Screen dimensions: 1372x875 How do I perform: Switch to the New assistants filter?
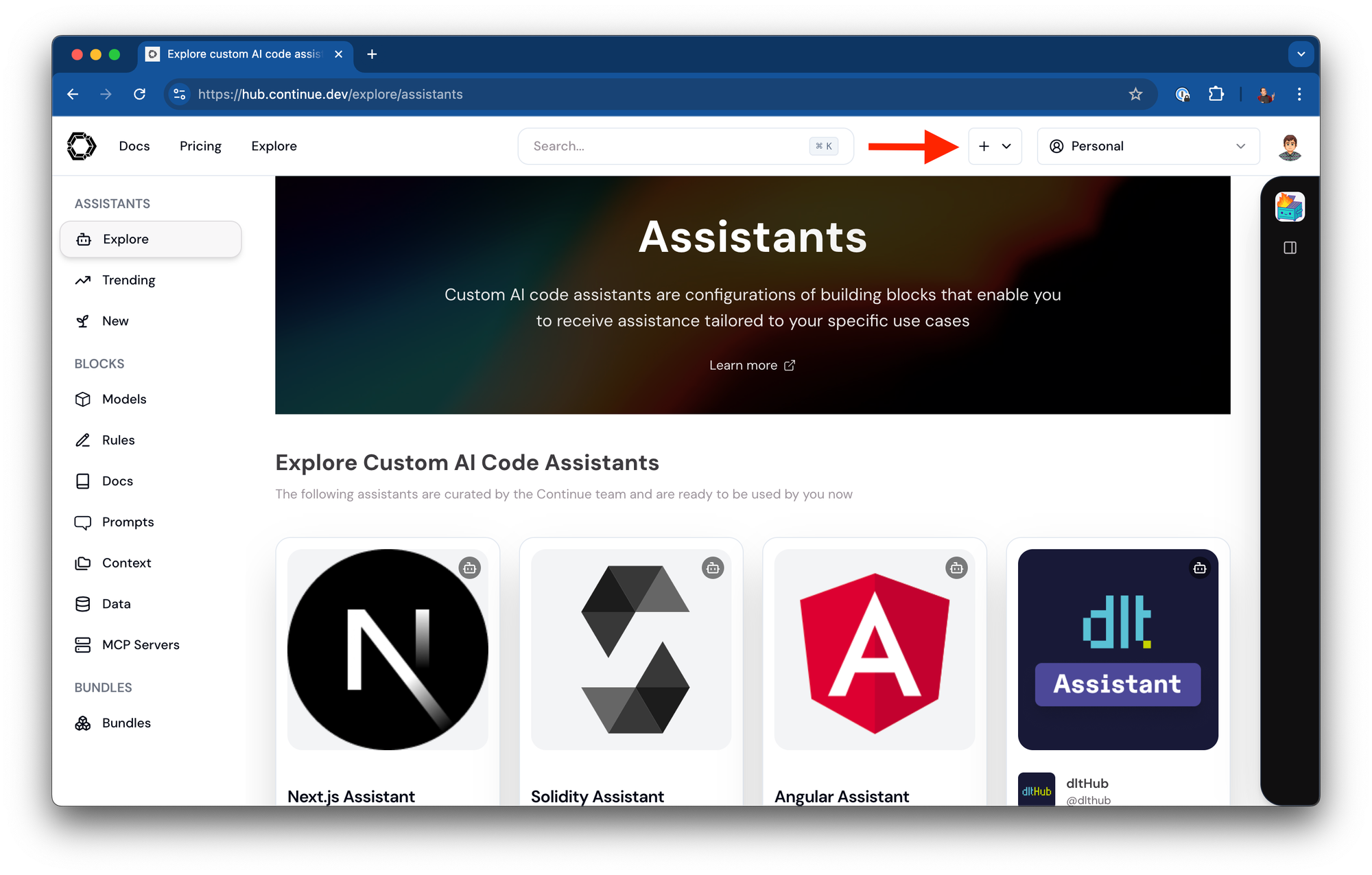115,320
